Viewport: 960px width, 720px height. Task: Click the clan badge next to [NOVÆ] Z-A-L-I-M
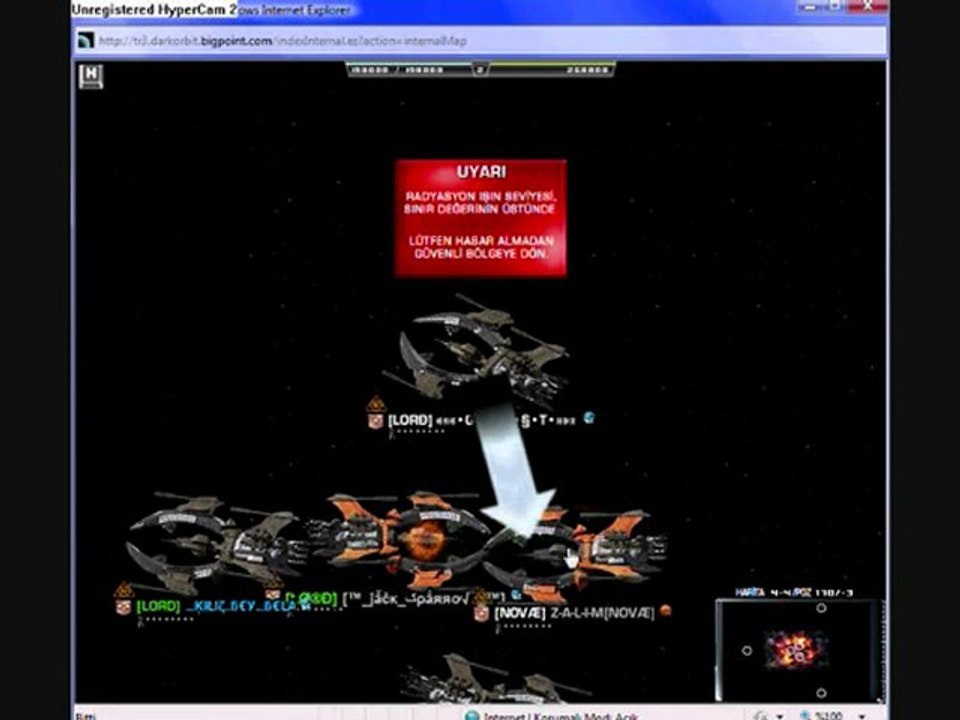pyautogui.click(x=481, y=613)
